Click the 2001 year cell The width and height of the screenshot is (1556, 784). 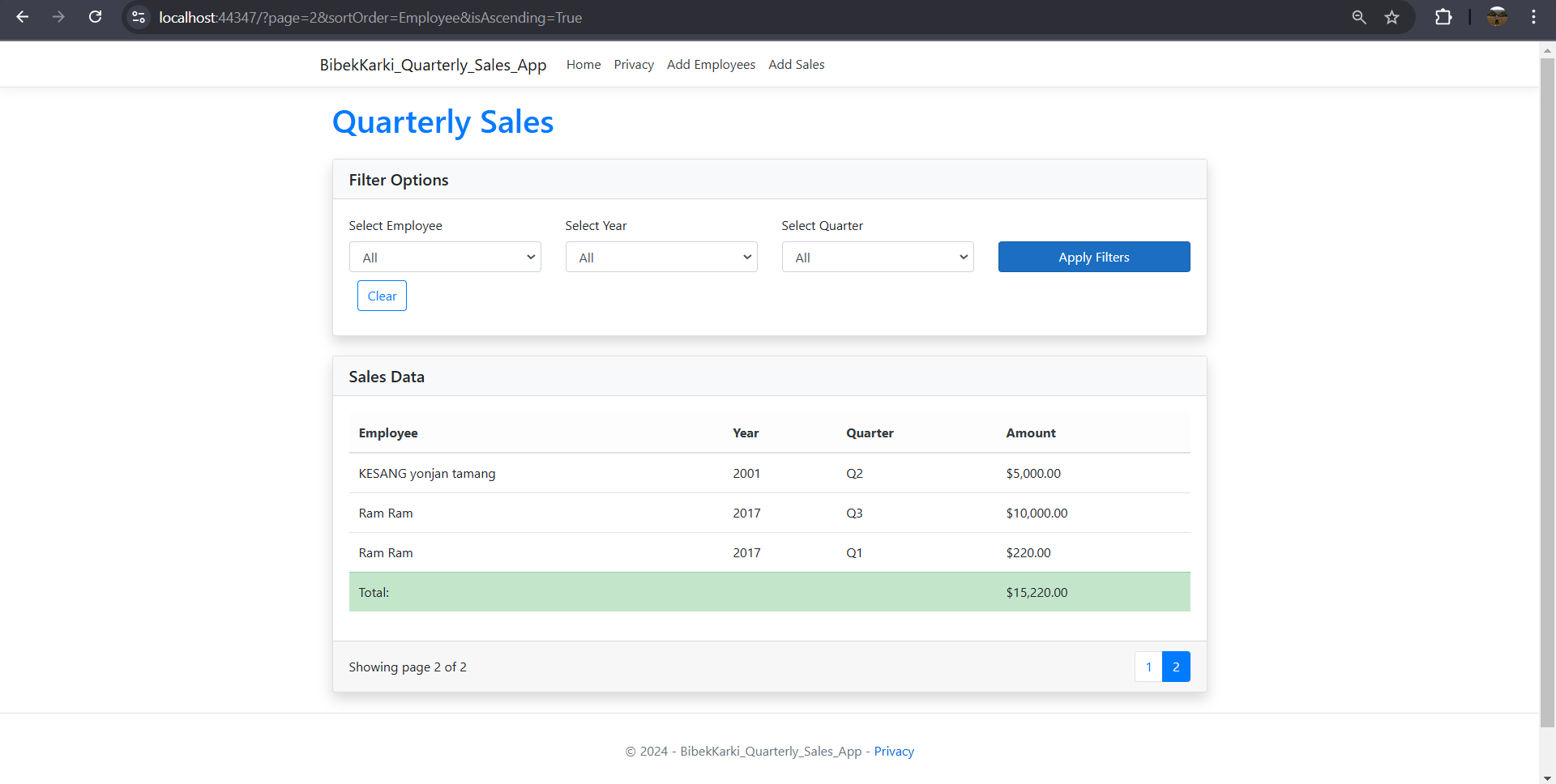[x=746, y=474]
